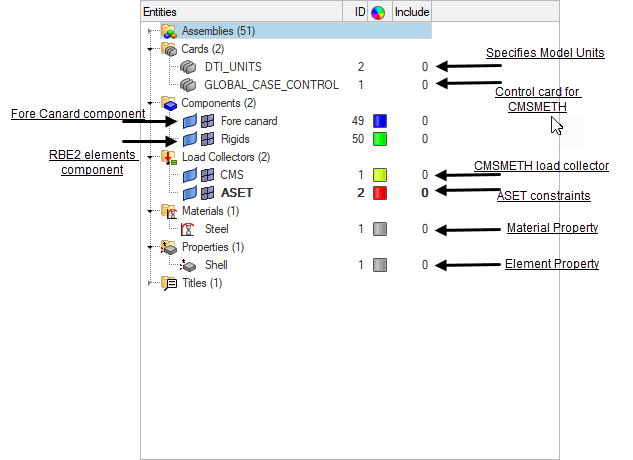Click the Load Collectors folder icon

click(x=169, y=157)
